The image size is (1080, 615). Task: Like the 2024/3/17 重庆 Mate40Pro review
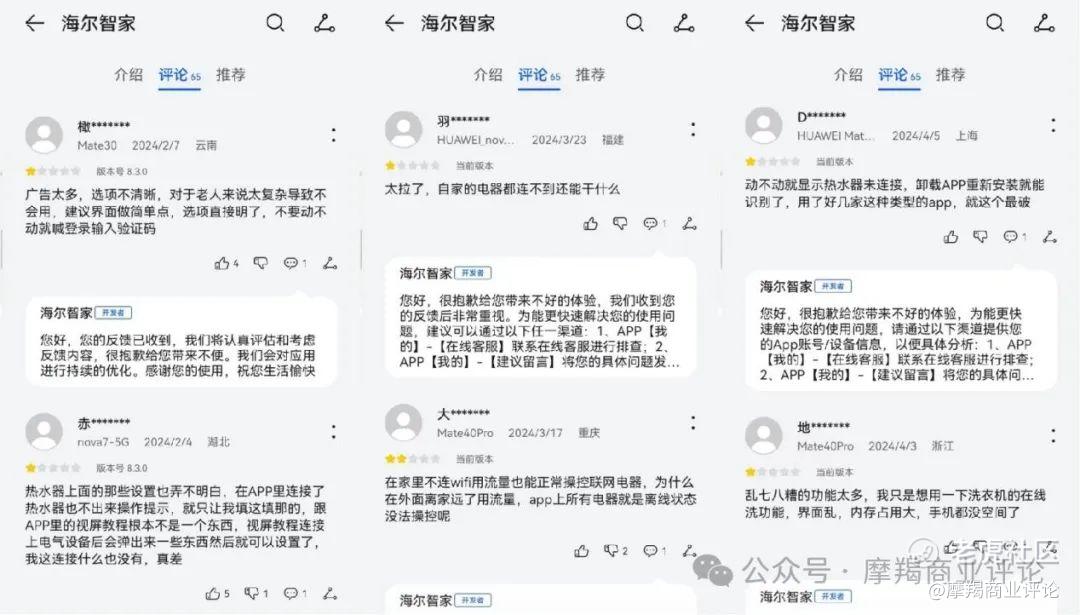coord(581,550)
